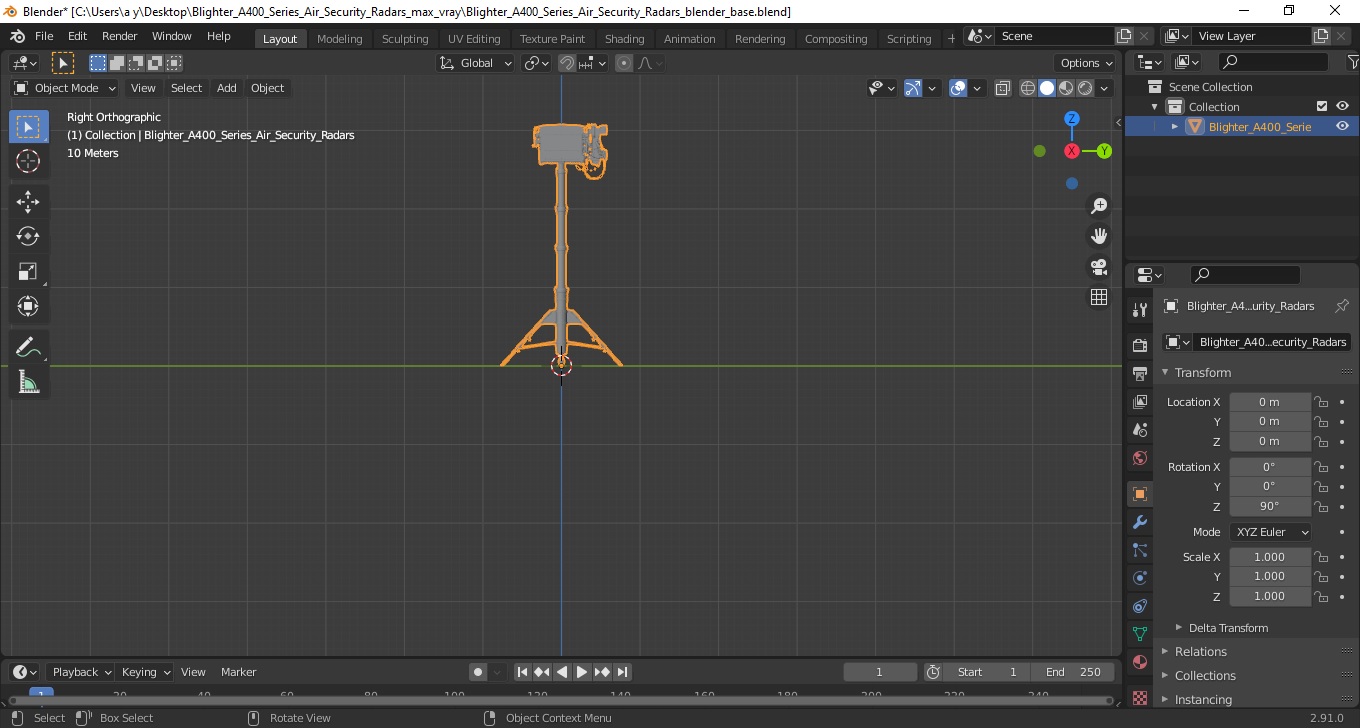Expand the Relations panel
1360x728 pixels.
click(x=1201, y=652)
